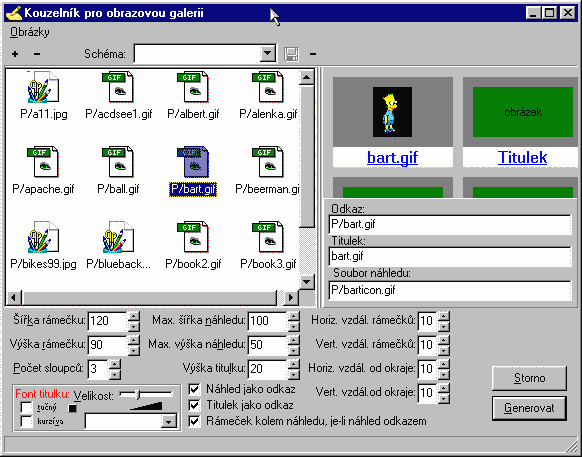Viewport: 582px width, 457px height.
Task: Increase Šířka rámečku with the up arrow
Action: tap(134, 316)
